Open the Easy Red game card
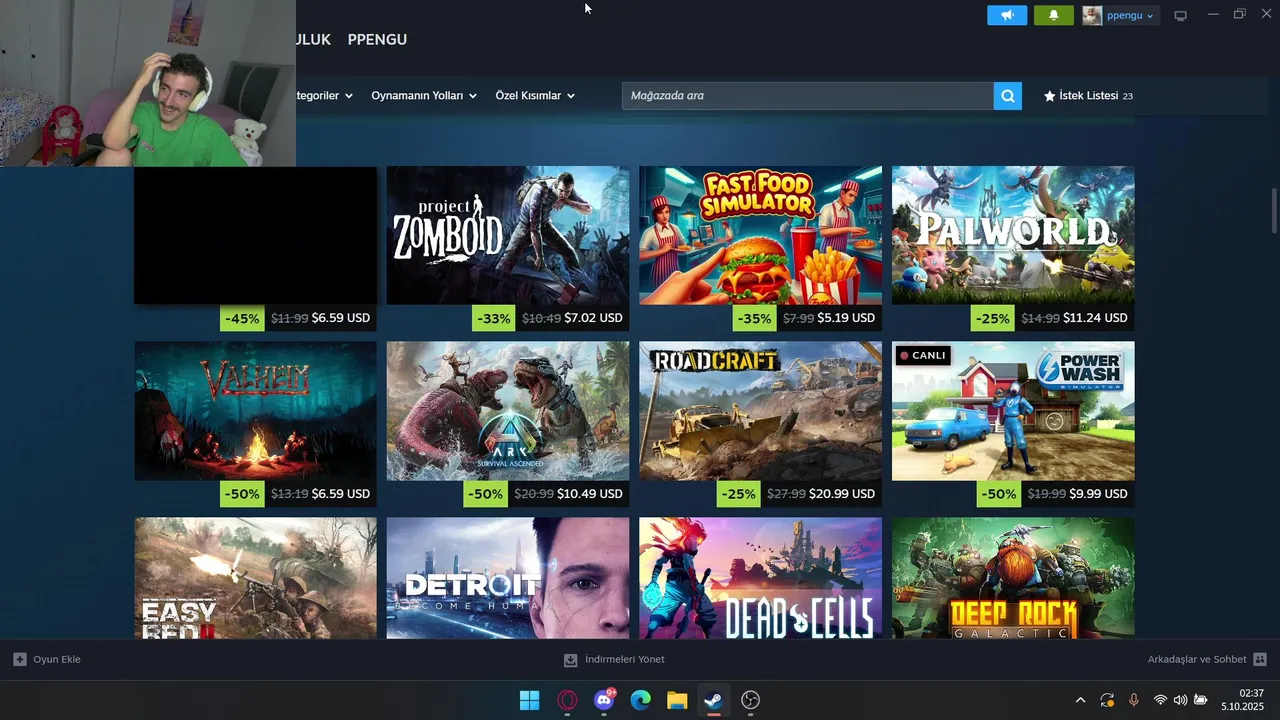The image size is (1280, 720). (256, 578)
